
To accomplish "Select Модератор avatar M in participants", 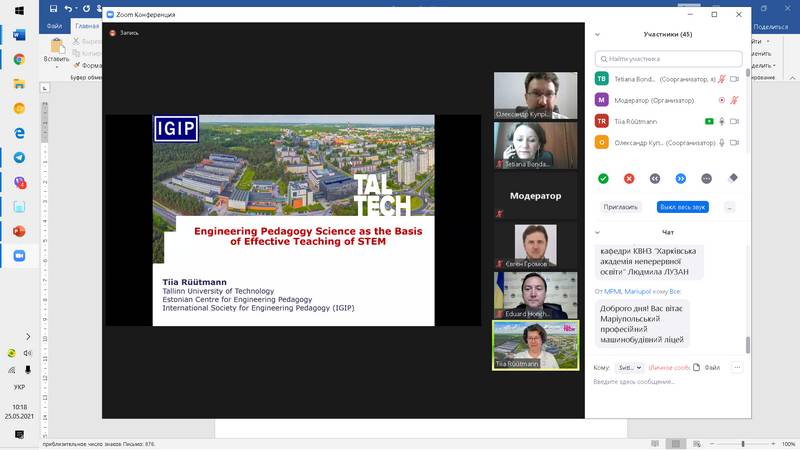I will point(602,100).
